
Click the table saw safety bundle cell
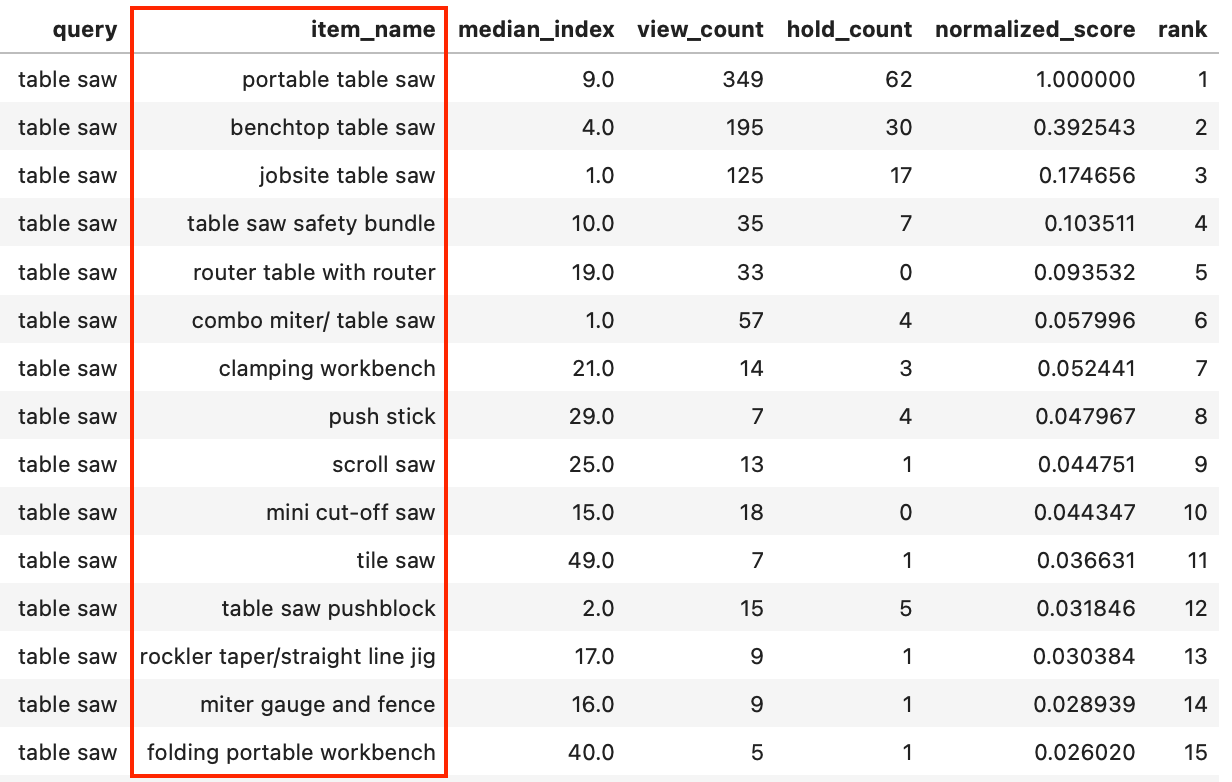point(311,224)
